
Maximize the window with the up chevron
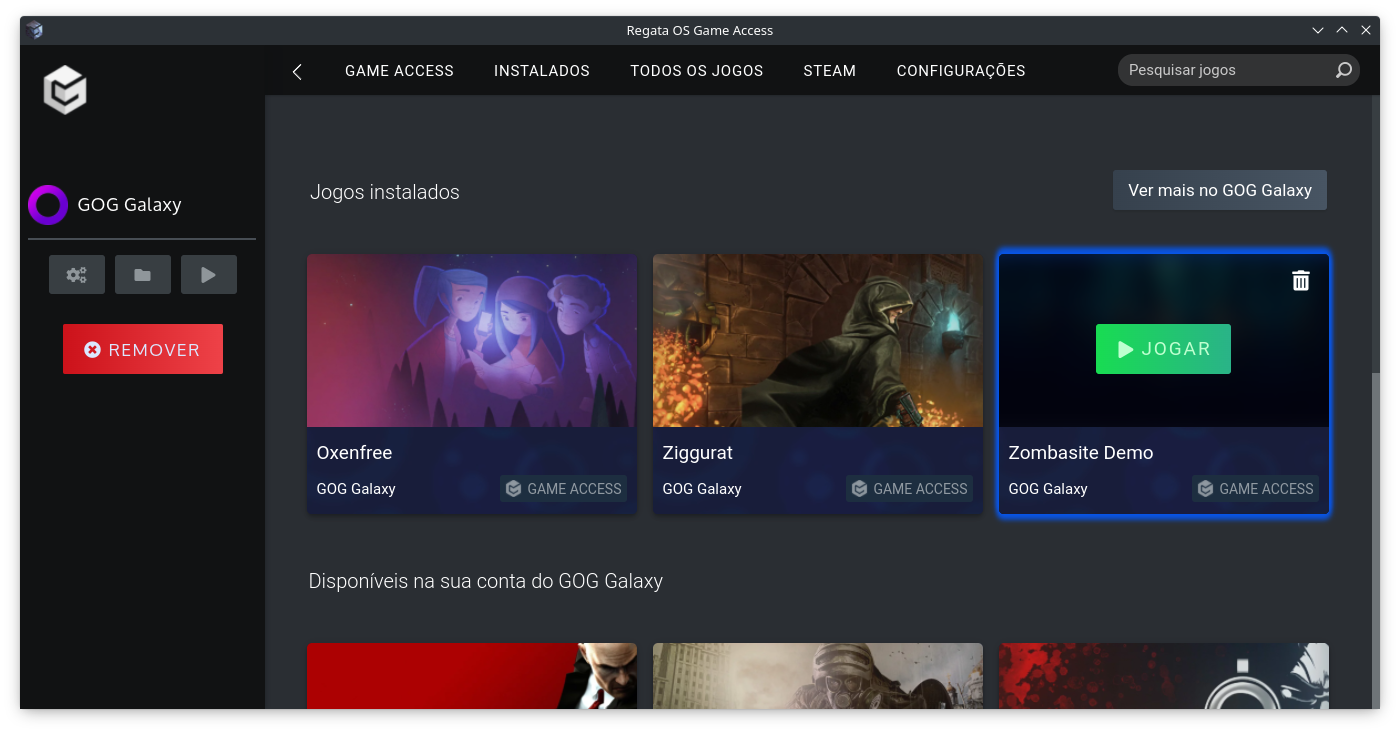pyautogui.click(x=1342, y=30)
